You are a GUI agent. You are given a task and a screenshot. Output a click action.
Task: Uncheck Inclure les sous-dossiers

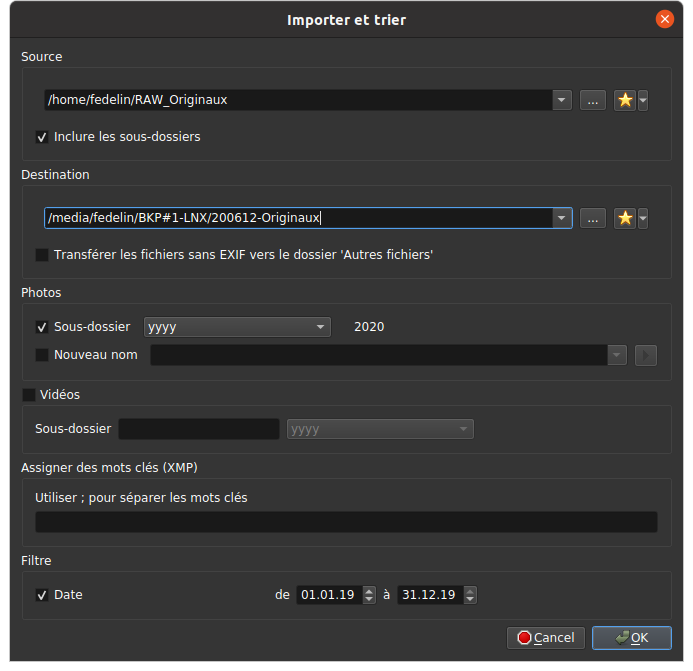(x=42, y=137)
